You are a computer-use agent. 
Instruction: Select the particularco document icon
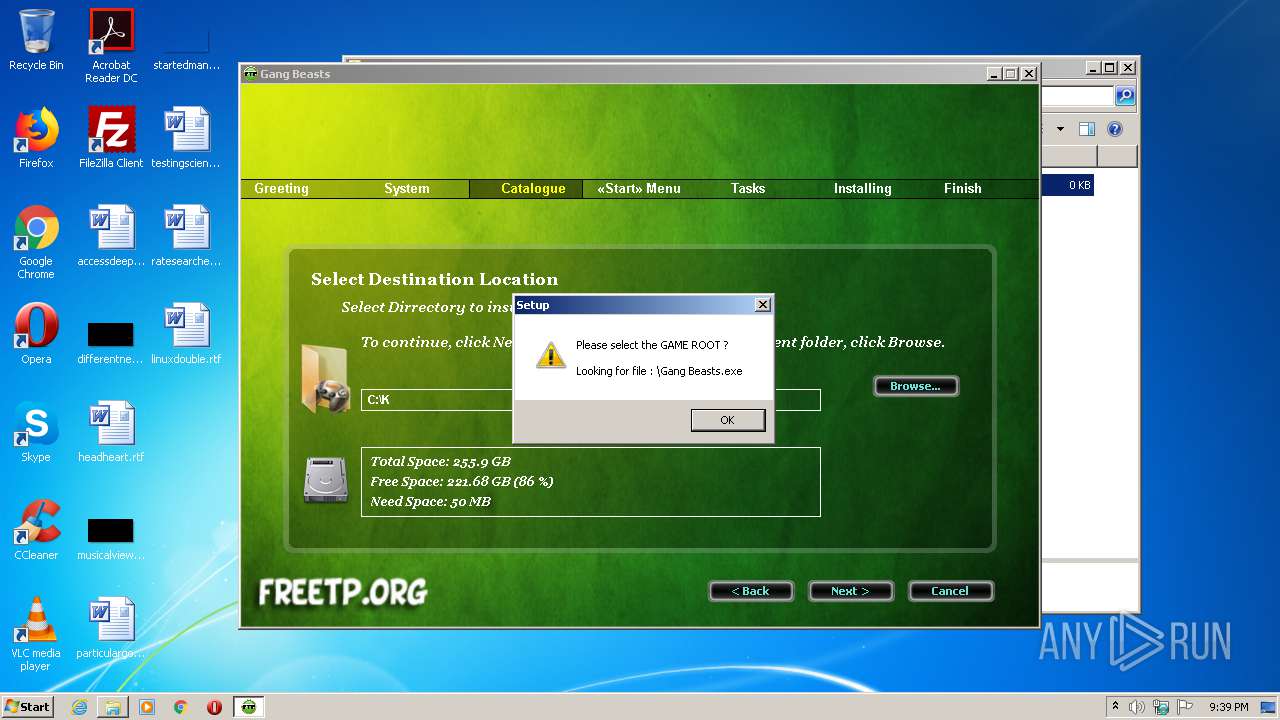click(111, 628)
